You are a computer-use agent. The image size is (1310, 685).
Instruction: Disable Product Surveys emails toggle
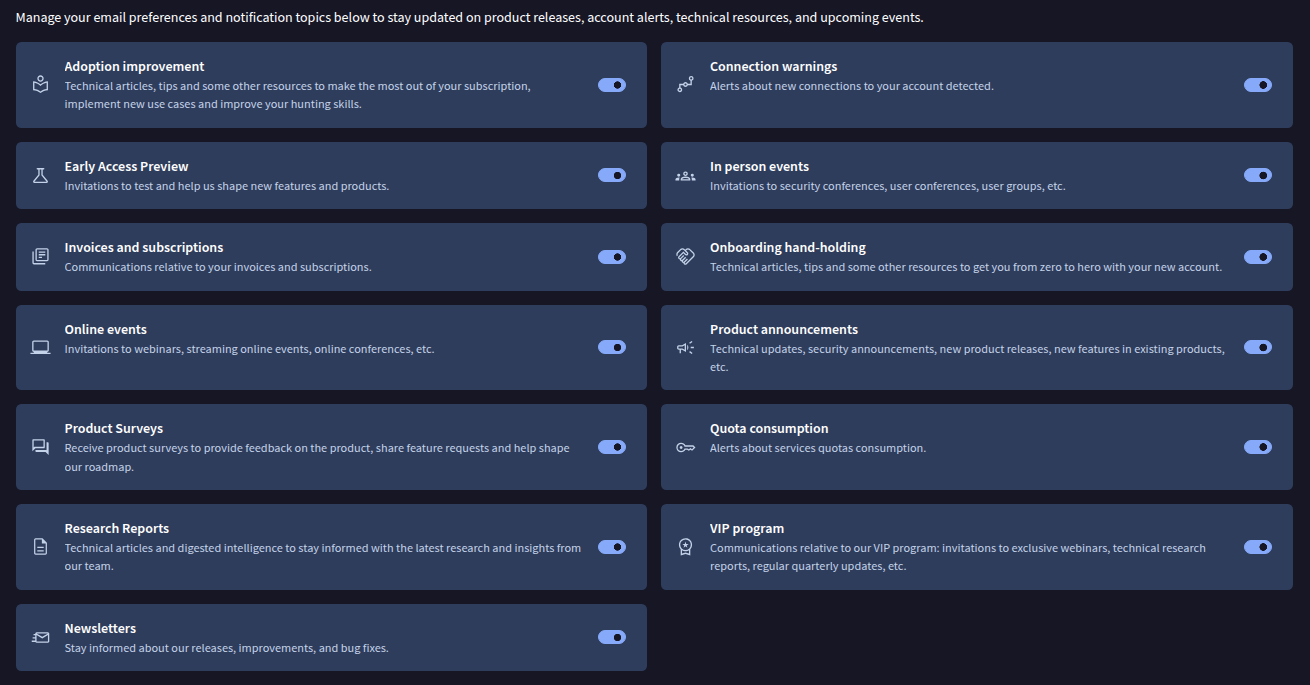[x=612, y=447]
